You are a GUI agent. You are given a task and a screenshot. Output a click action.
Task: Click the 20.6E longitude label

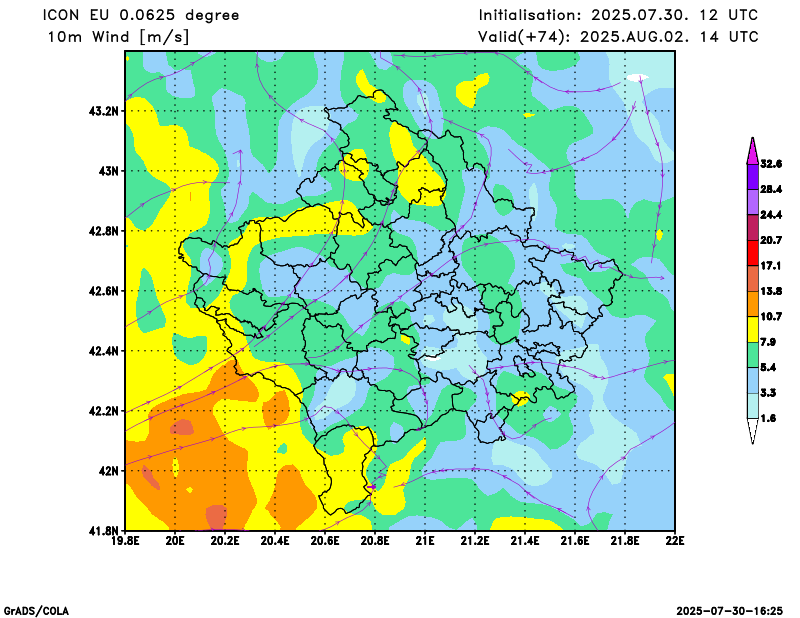click(326, 540)
